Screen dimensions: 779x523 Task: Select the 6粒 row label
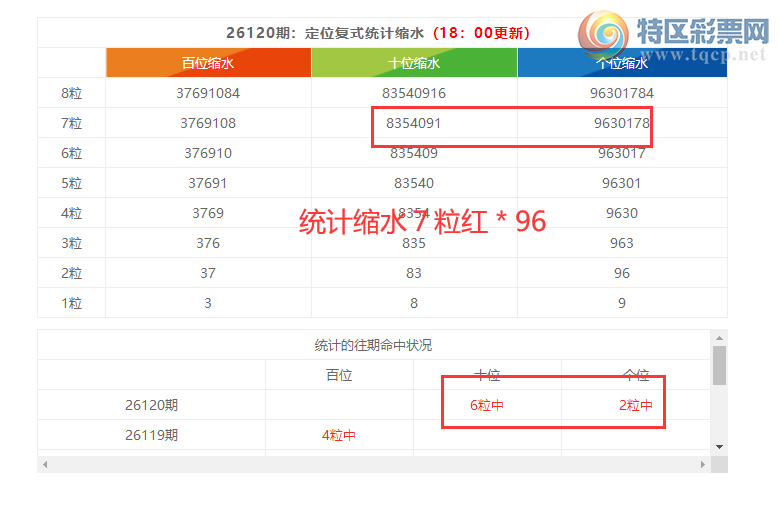pyautogui.click(x=72, y=153)
